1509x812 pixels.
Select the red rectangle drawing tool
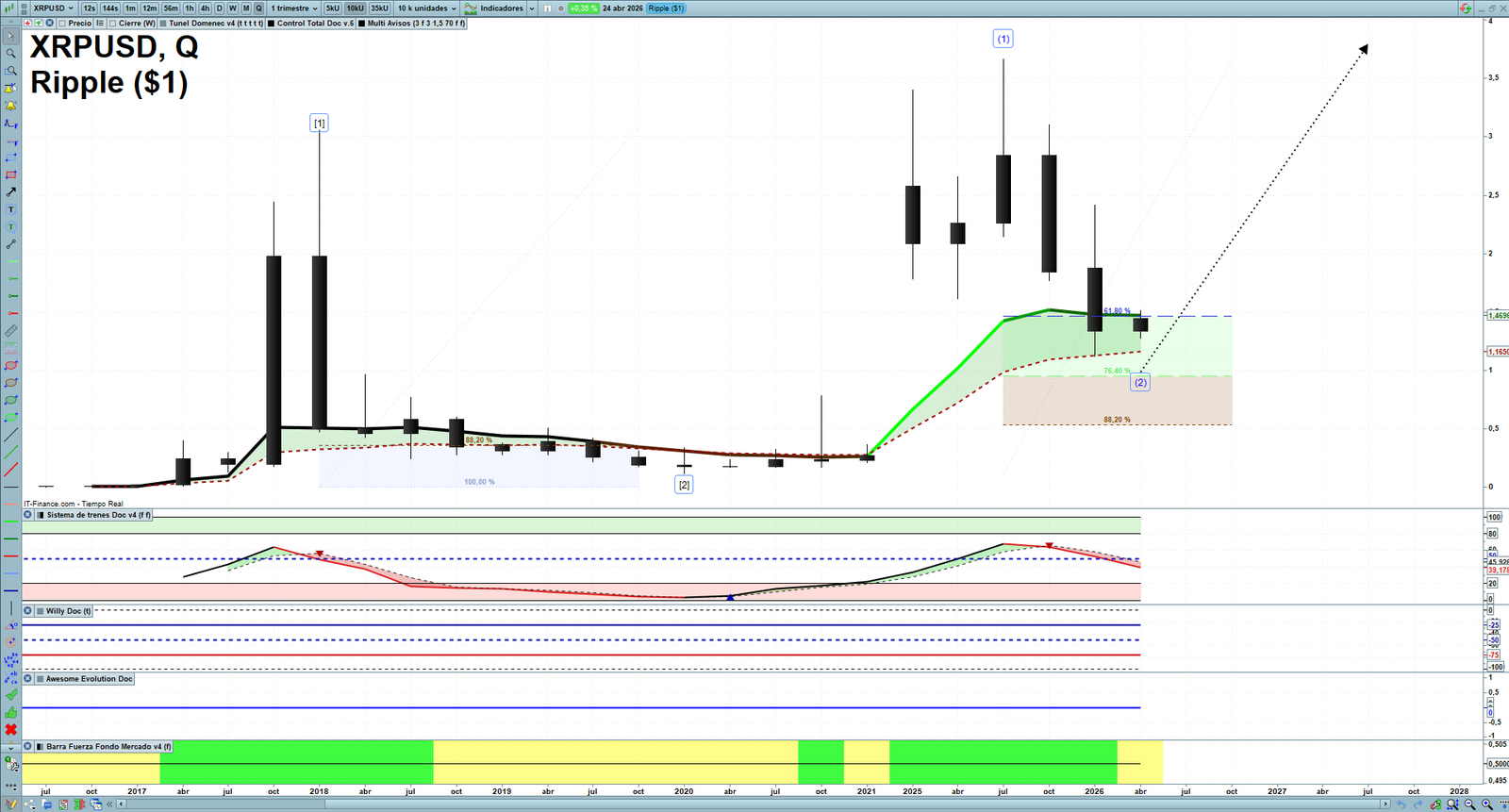[10, 174]
